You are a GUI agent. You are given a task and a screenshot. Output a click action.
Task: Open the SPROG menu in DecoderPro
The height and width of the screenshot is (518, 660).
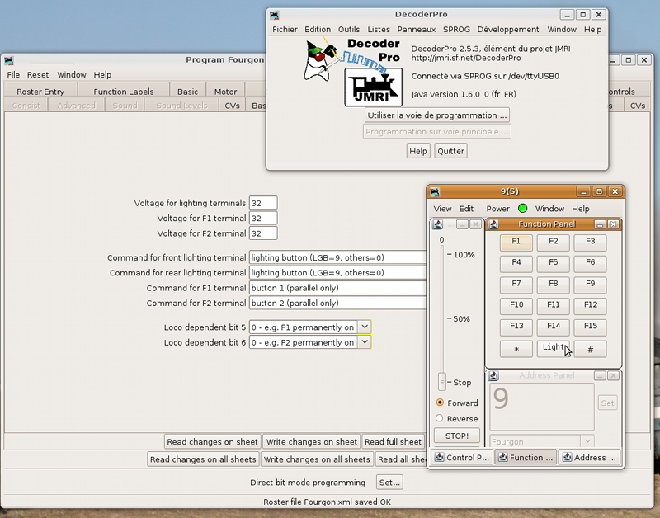456,29
